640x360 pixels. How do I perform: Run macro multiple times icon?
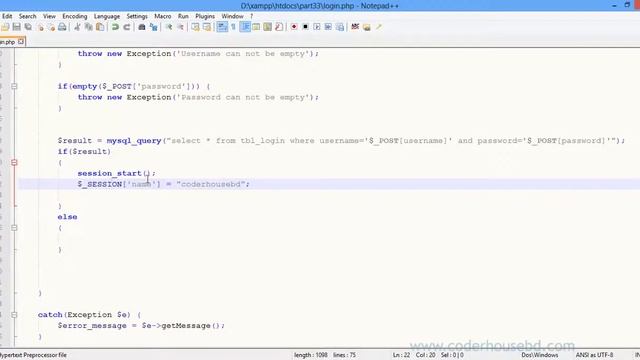[328, 27]
